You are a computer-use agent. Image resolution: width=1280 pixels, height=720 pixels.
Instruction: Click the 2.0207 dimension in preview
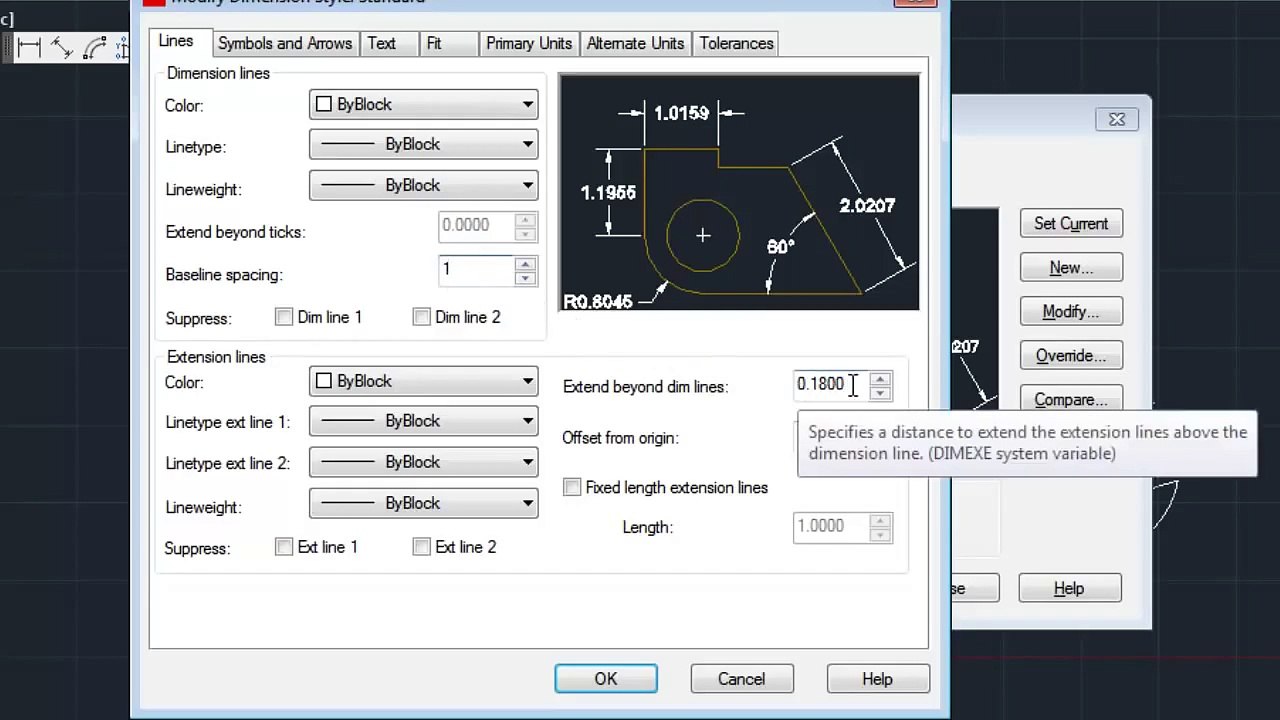click(x=867, y=205)
